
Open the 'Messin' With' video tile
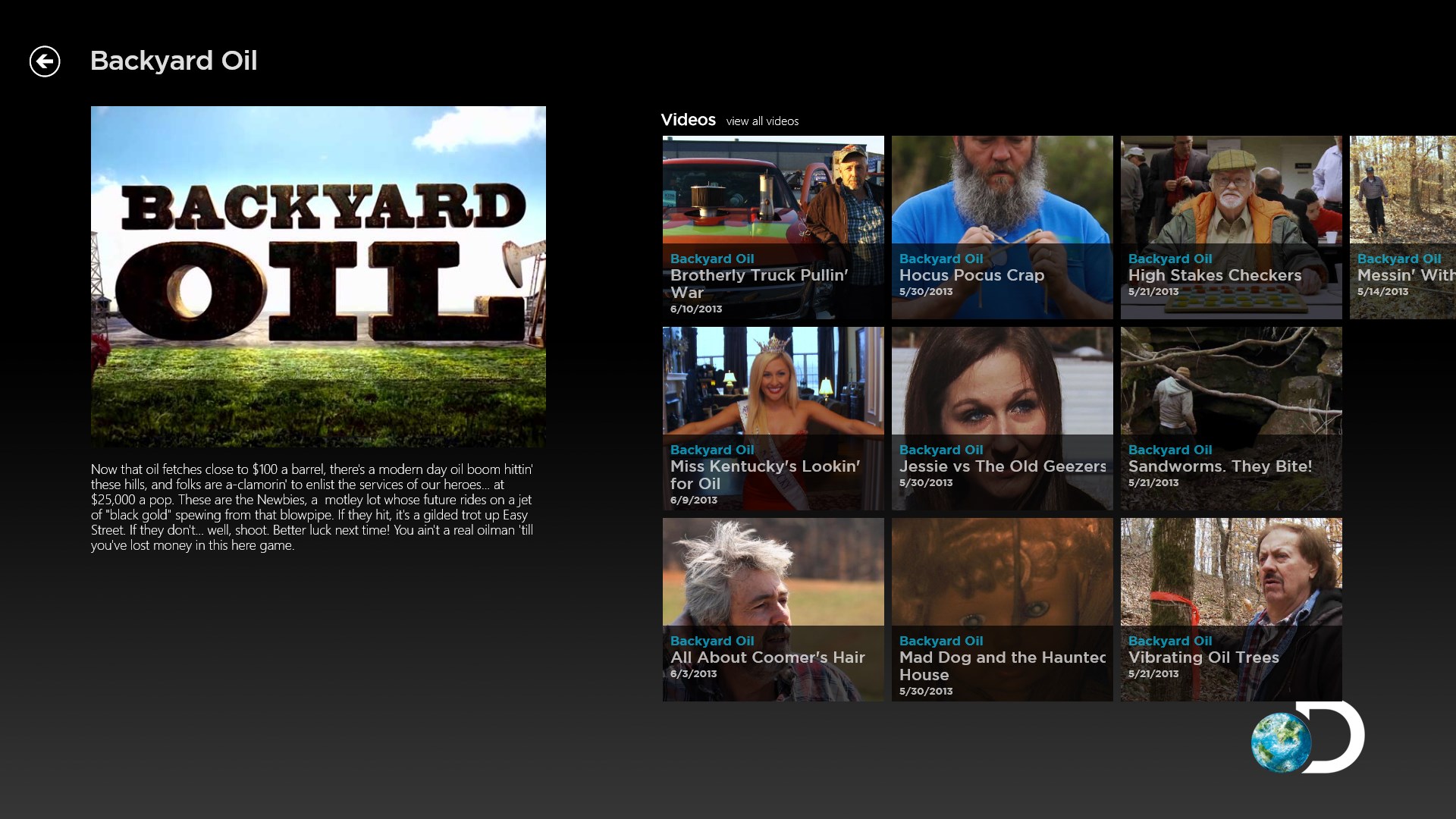1403,227
